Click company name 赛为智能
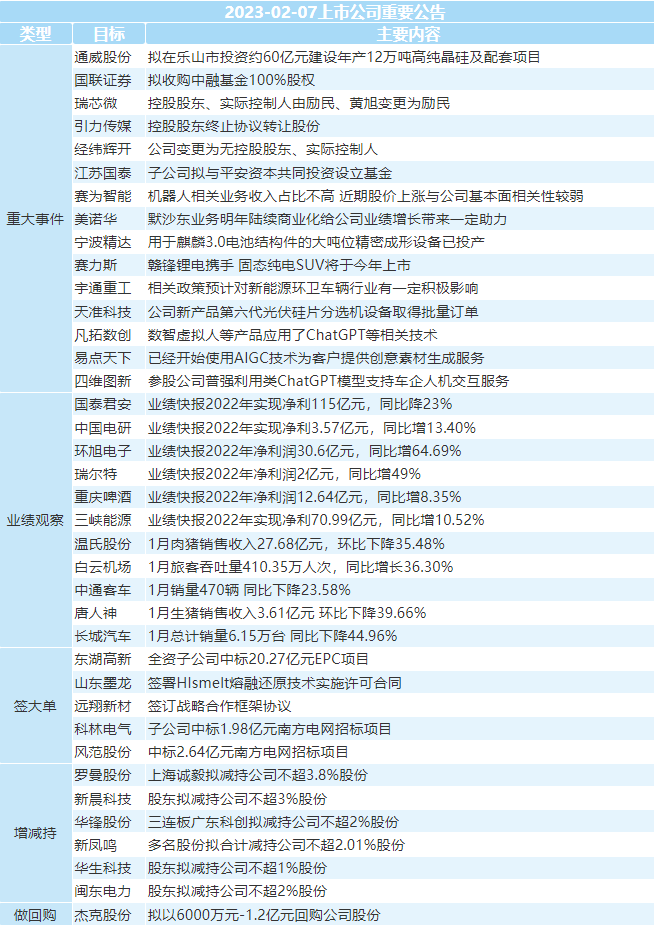The width and height of the screenshot is (654, 926). pos(103,195)
